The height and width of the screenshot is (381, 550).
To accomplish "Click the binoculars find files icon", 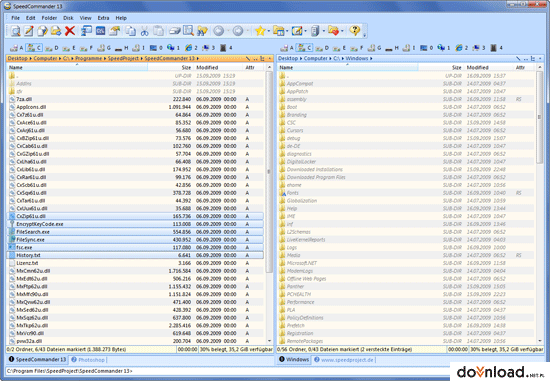I will tap(202, 31).
